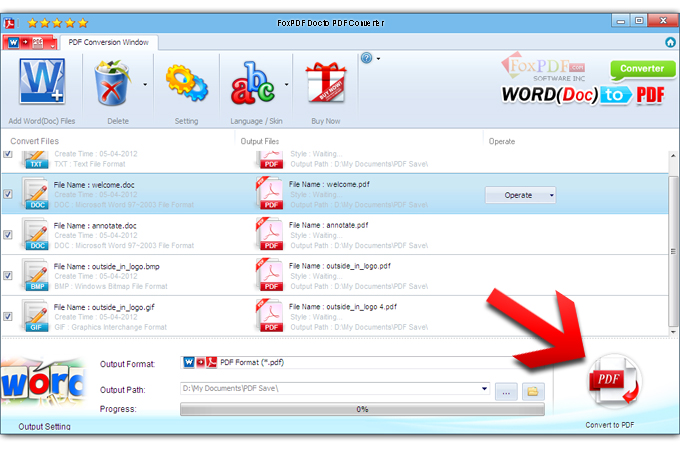Uncheck the welcome.doc checkbox
680x450 pixels.
[x=8, y=194]
